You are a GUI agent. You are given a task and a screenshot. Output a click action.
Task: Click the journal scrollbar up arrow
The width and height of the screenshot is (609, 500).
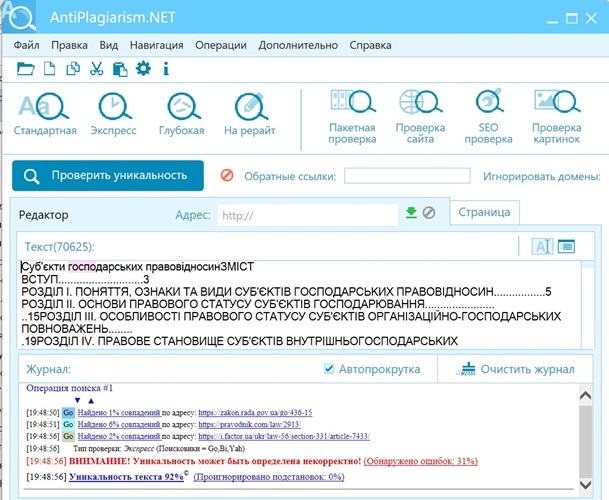585,395
